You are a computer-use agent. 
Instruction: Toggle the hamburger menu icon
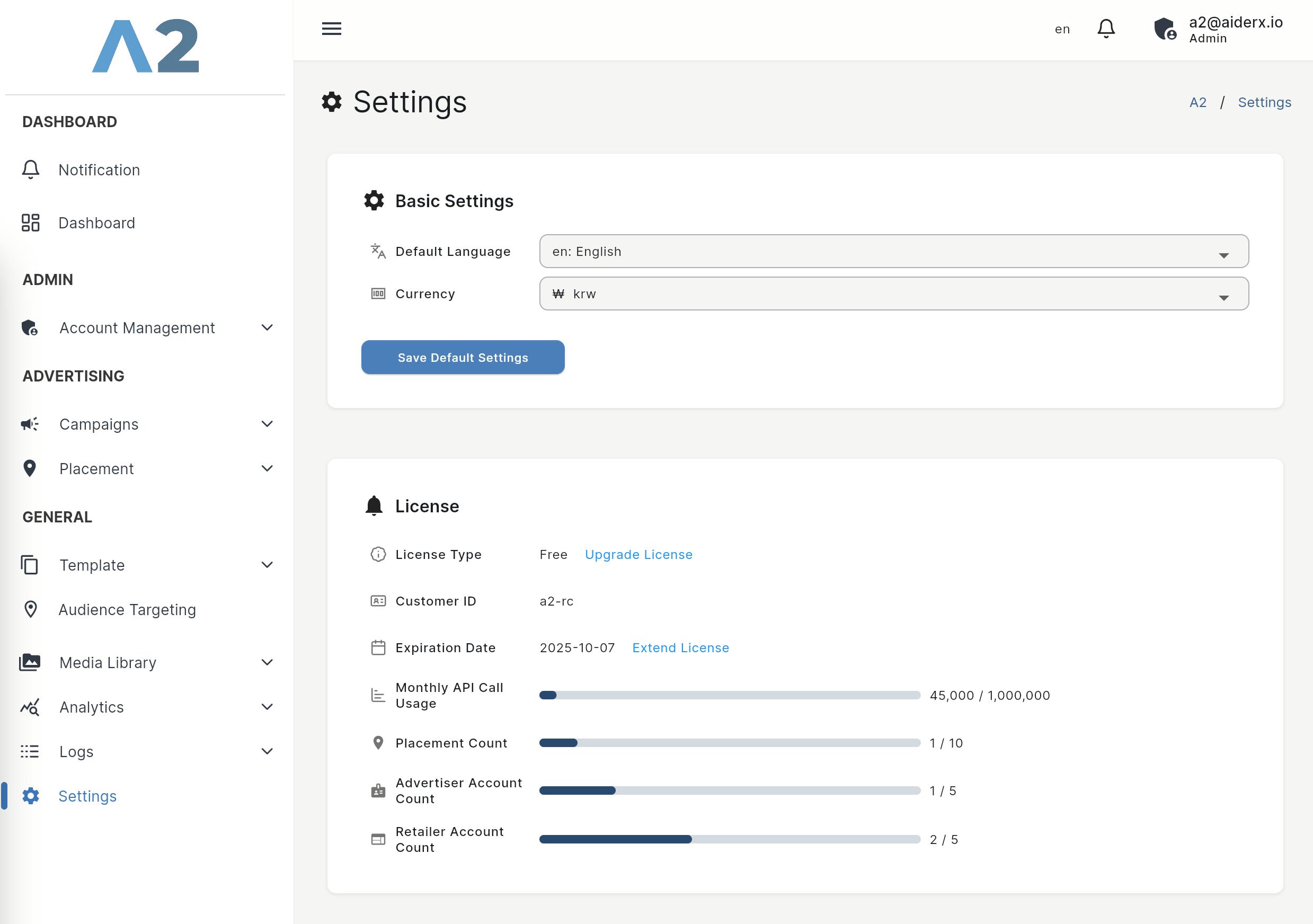(331, 29)
